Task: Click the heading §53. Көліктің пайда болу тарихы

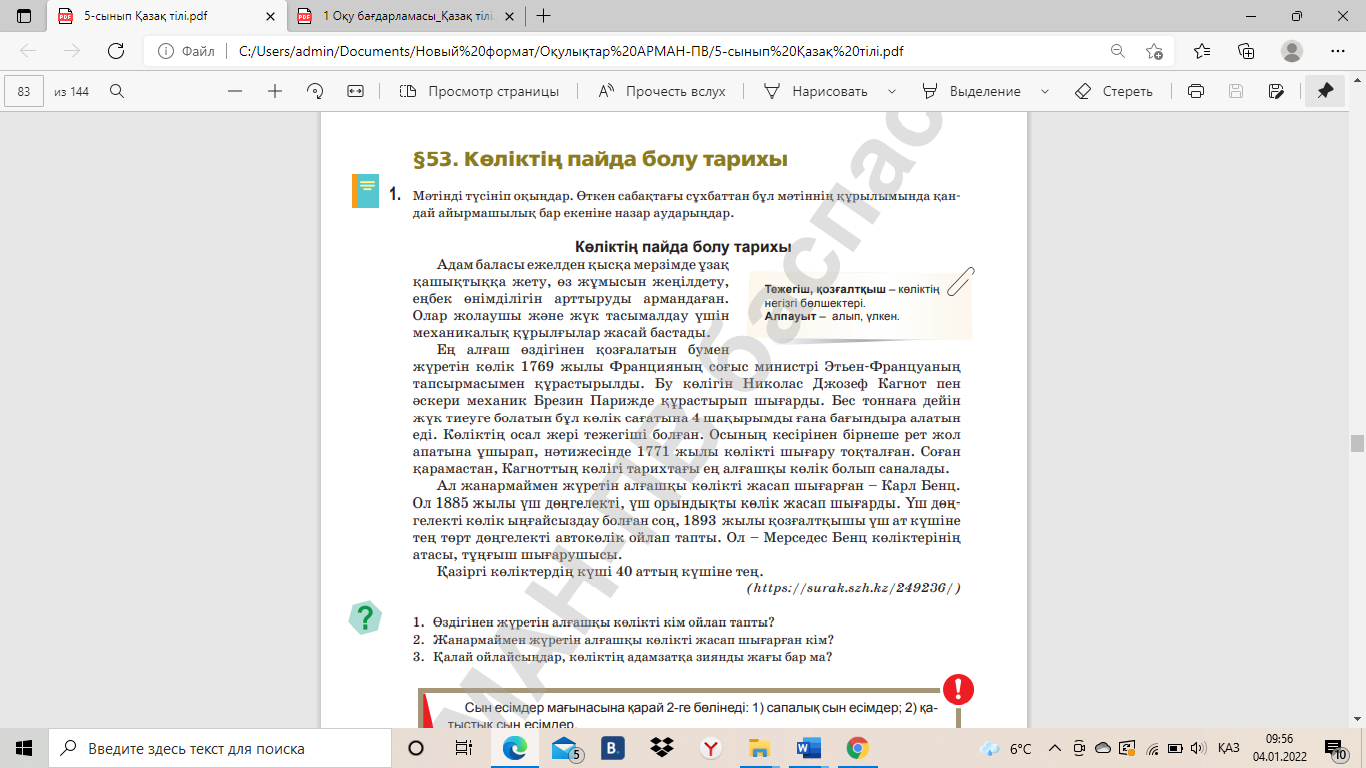Action: pos(601,159)
